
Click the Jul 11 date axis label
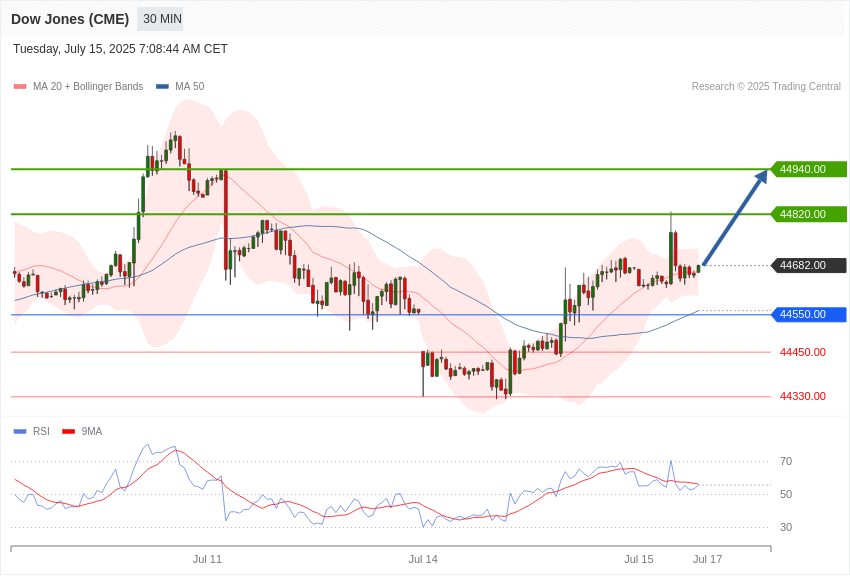point(207,559)
